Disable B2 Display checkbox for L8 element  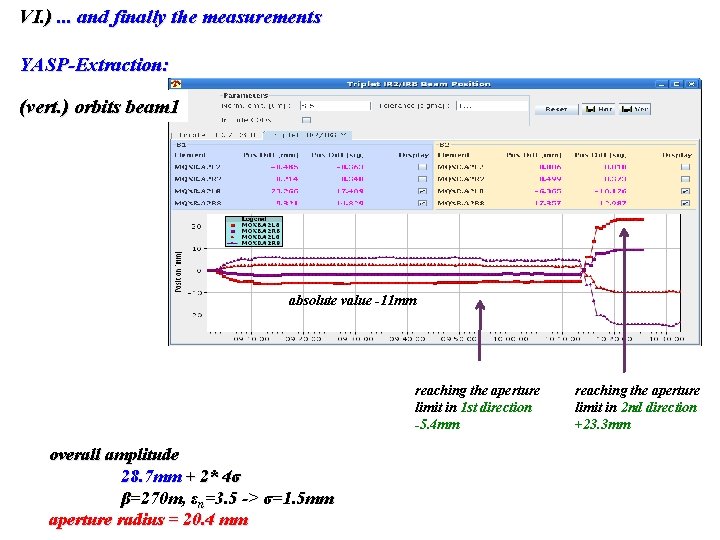pyautogui.click(x=685, y=191)
